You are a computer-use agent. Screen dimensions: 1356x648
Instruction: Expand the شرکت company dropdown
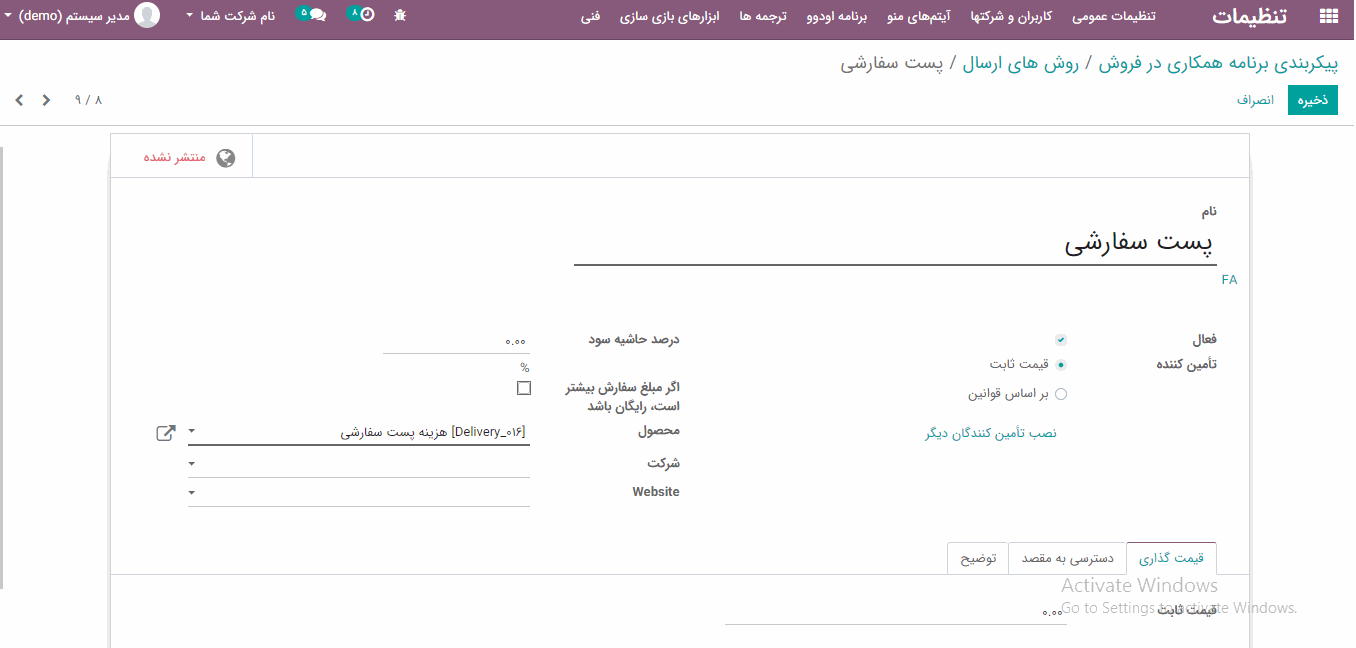[x=192, y=464]
